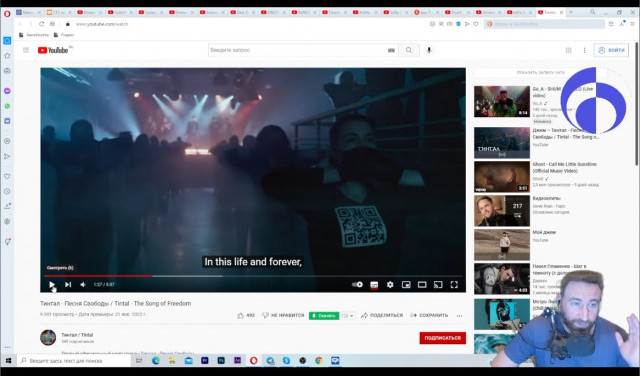The width and height of the screenshot is (640, 376).
Task: Open the 'Видеоклипы' playlist with 217 videos
Action: pos(502,211)
